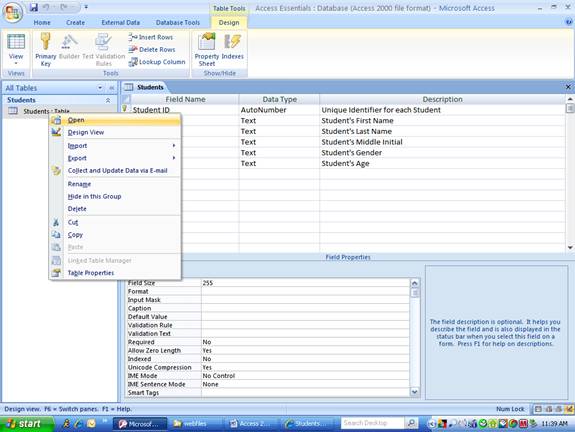This screenshot has width=575, height=432.
Task: Open the Quick Access Toolbar customize dropdown
Action: click(86, 7)
